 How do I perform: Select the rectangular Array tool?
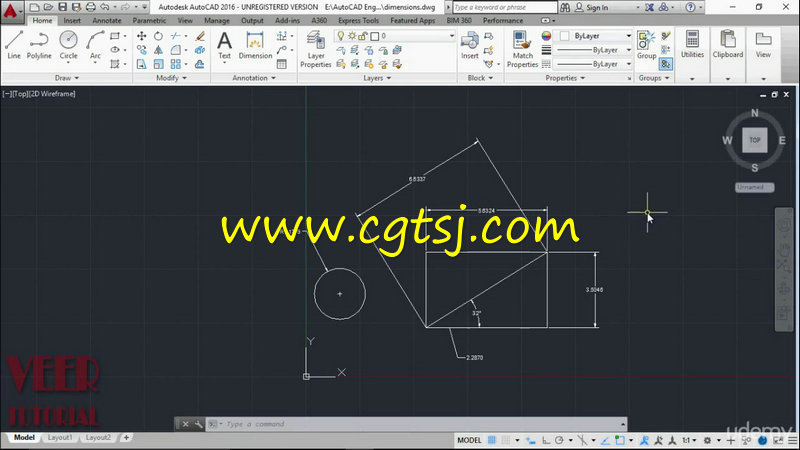176,64
